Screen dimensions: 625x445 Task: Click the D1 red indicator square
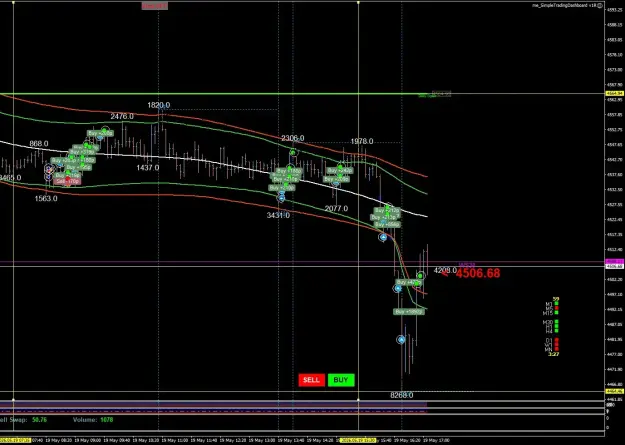click(x=556, y=340)
